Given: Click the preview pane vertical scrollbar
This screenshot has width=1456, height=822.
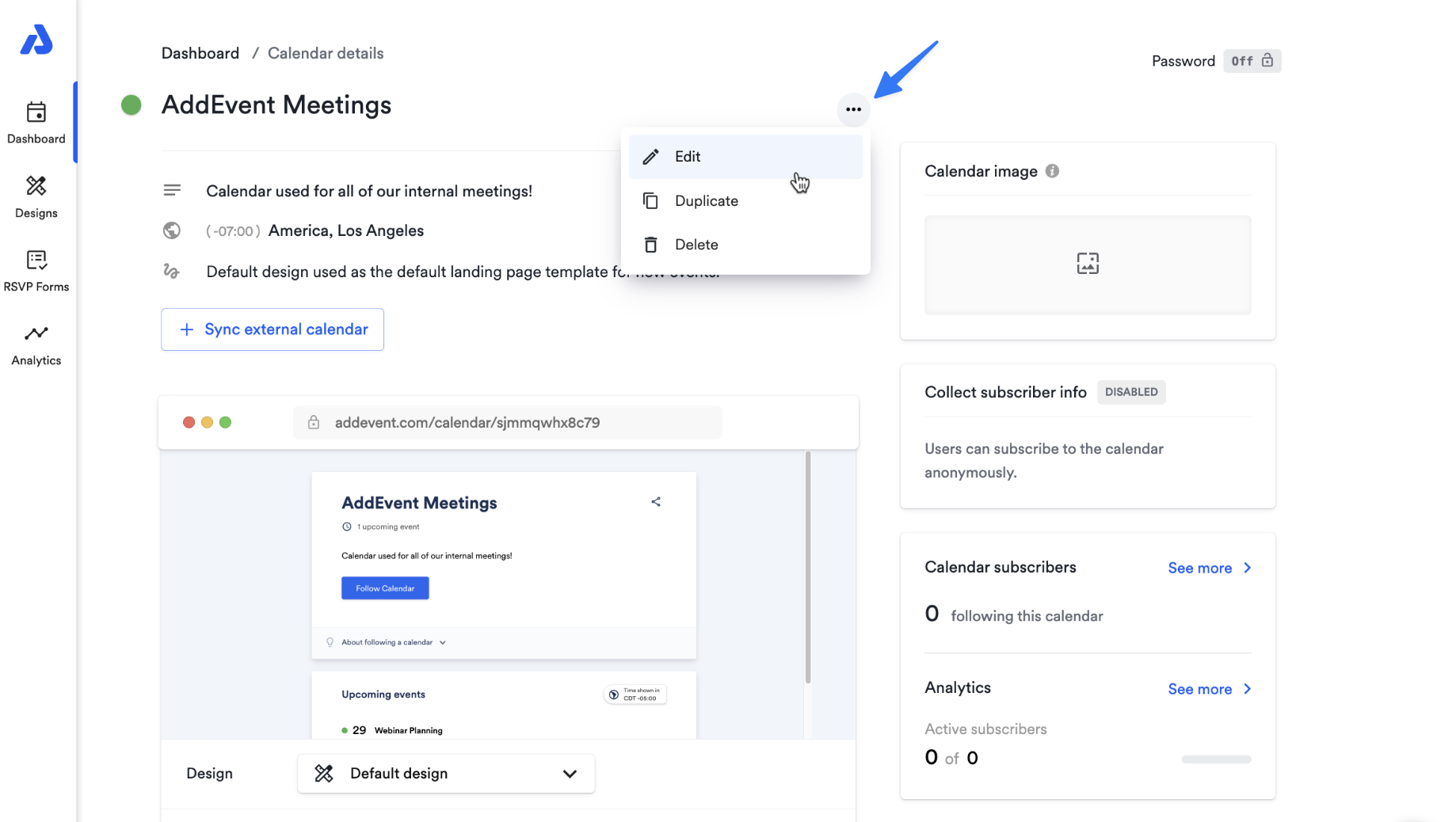Looking at the screenshot, I should pyautogui.click(x=807, y=567).
